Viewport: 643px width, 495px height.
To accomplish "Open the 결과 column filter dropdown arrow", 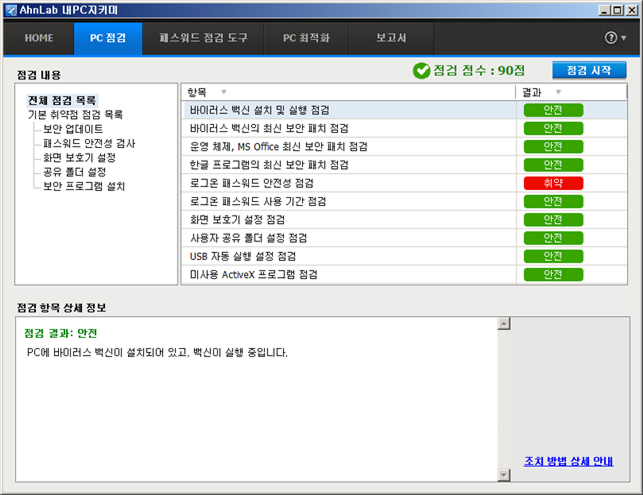I will point(558,92).
